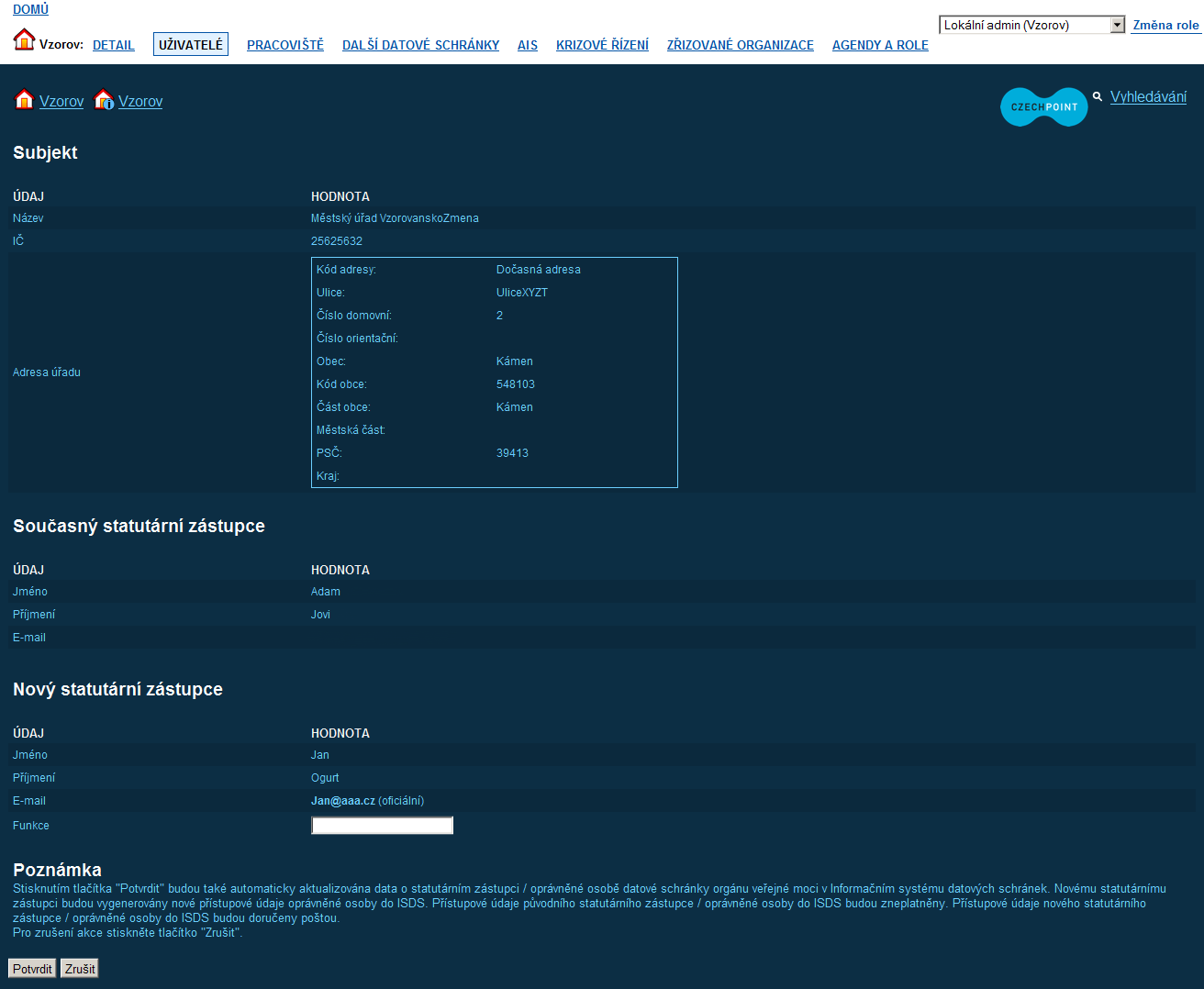The width and height of the screenshot is (1204, 989).
Task: Click the Czech POINT logo
Action: pyautogui.click(x=1043, y=107)
